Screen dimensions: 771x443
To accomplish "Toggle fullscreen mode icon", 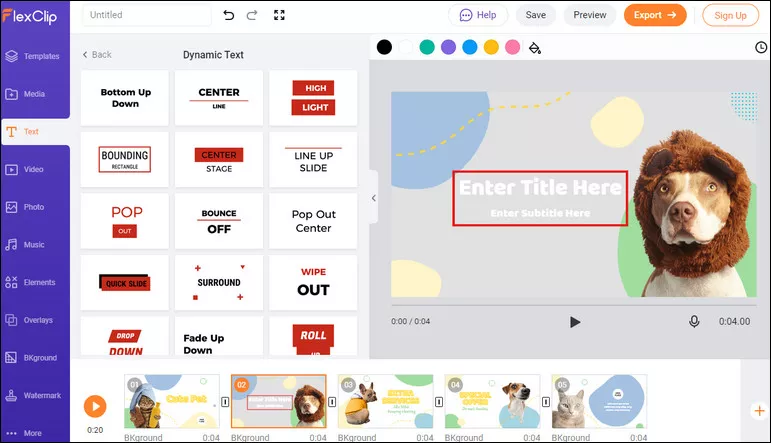I will click(279, 15).
